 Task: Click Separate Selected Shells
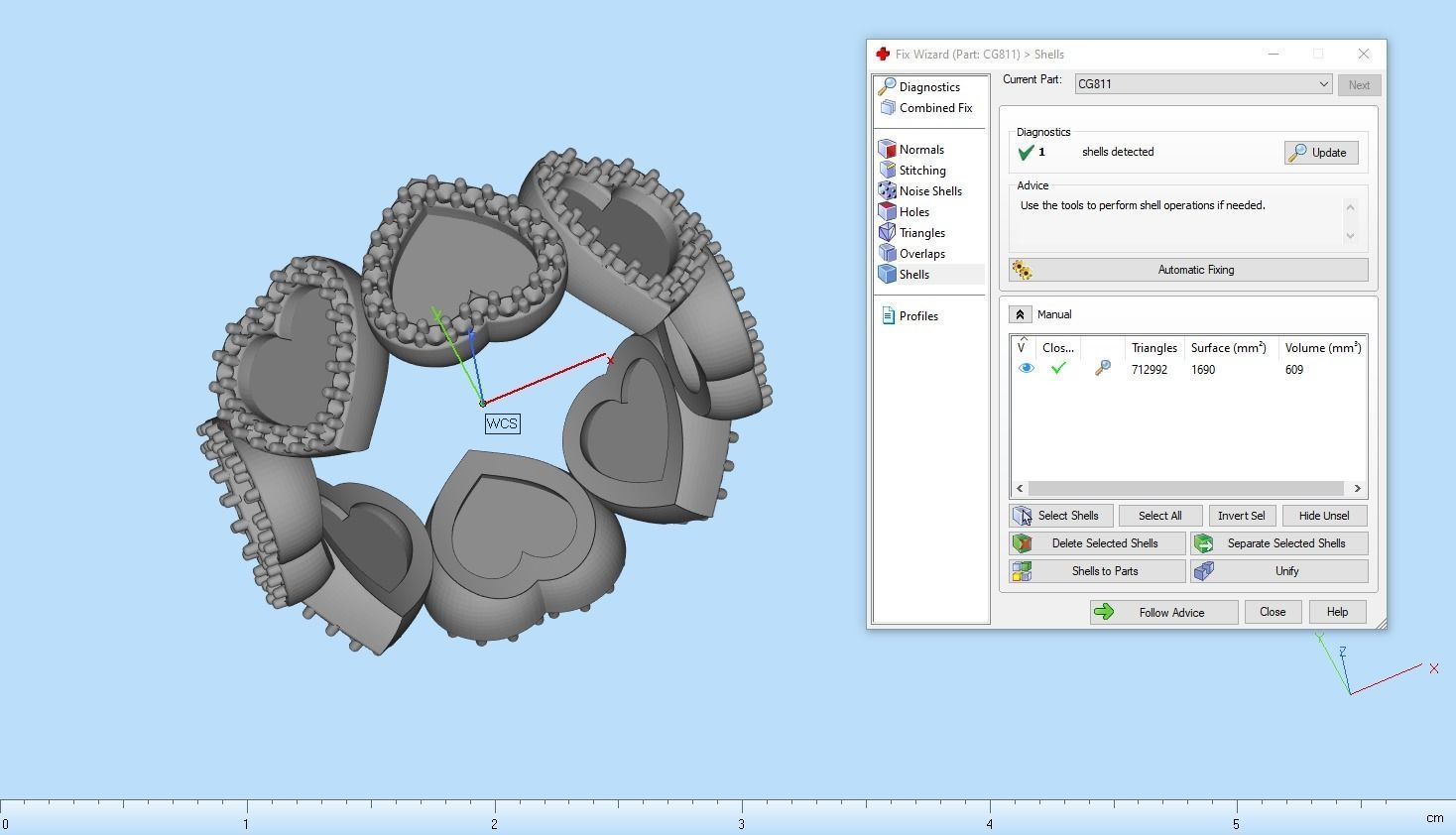pos(1279,543)
